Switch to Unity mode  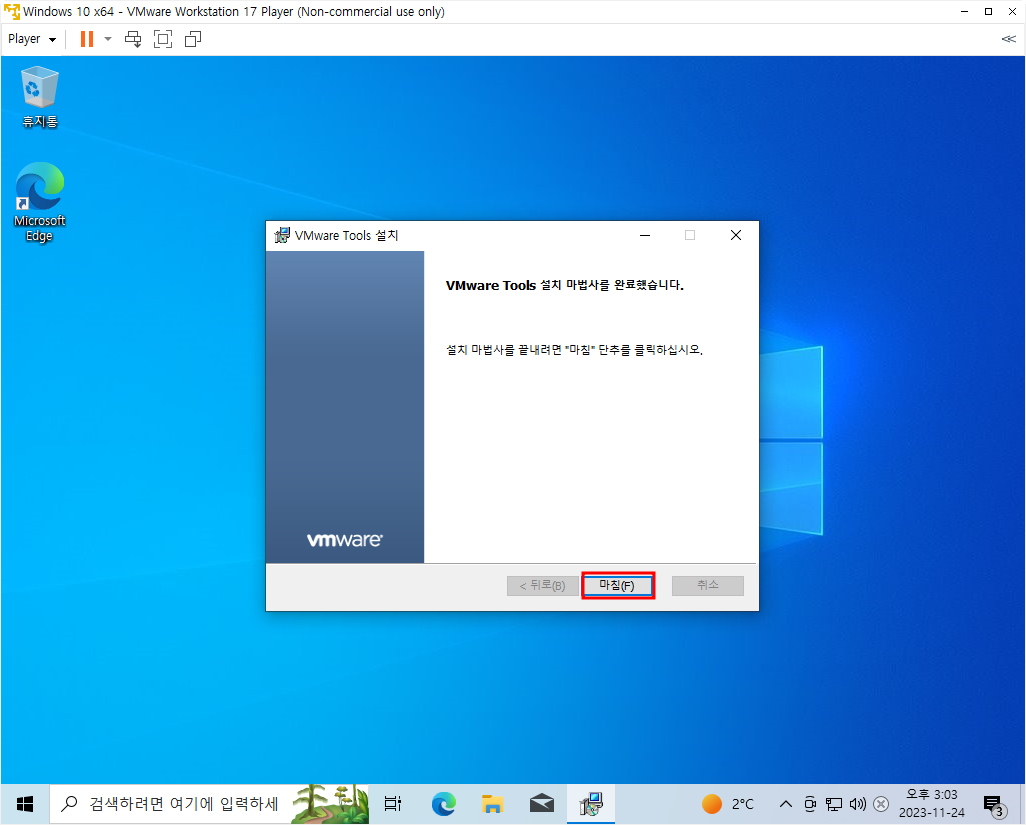(x=193, y=39)
